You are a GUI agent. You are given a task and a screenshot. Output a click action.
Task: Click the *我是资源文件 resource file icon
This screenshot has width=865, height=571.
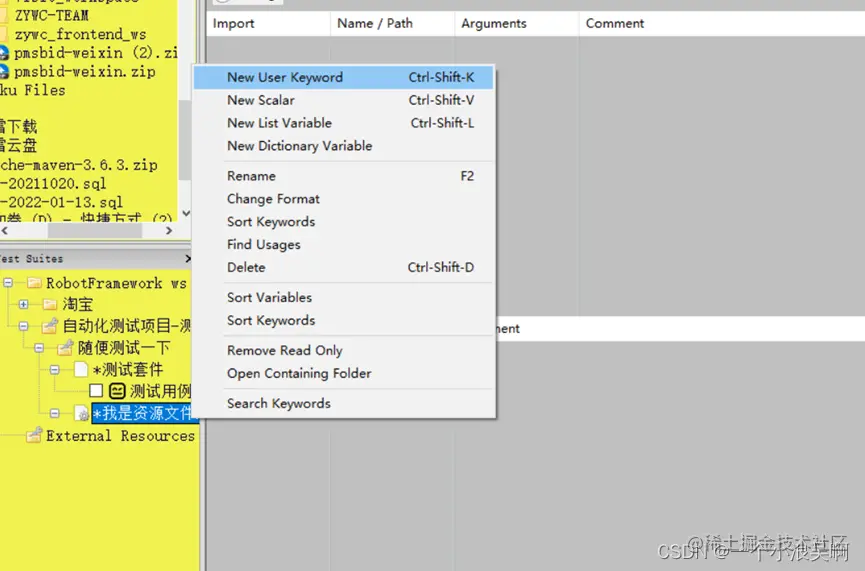click(x=82, y=413)
